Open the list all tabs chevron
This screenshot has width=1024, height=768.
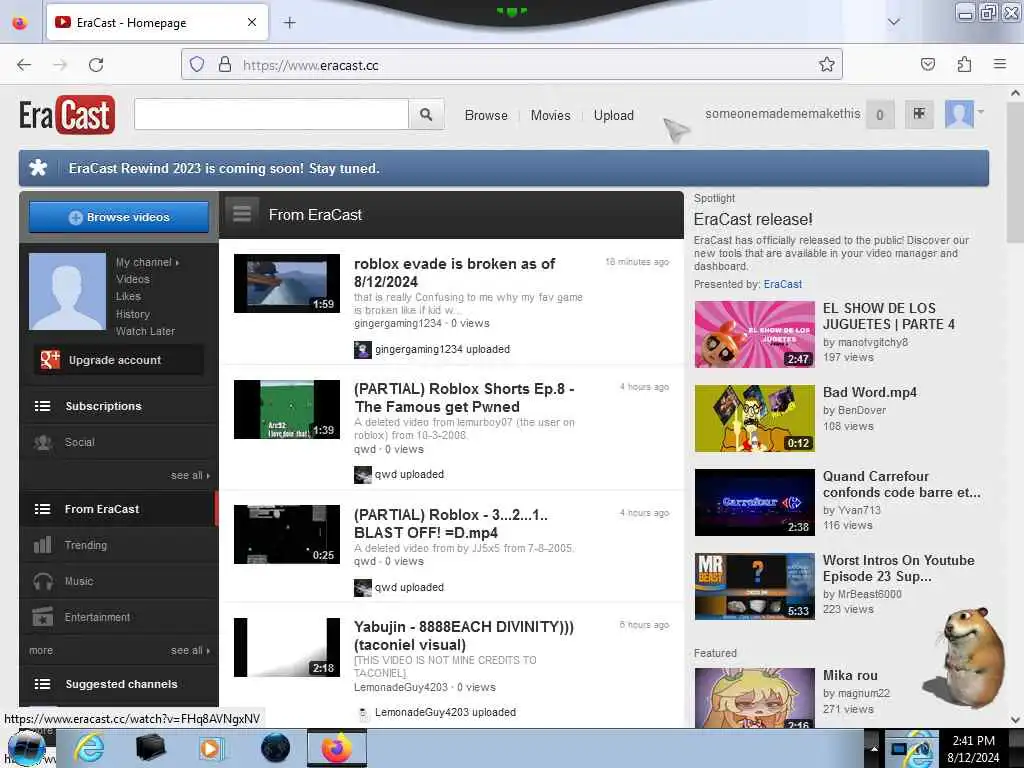(893, 22)
